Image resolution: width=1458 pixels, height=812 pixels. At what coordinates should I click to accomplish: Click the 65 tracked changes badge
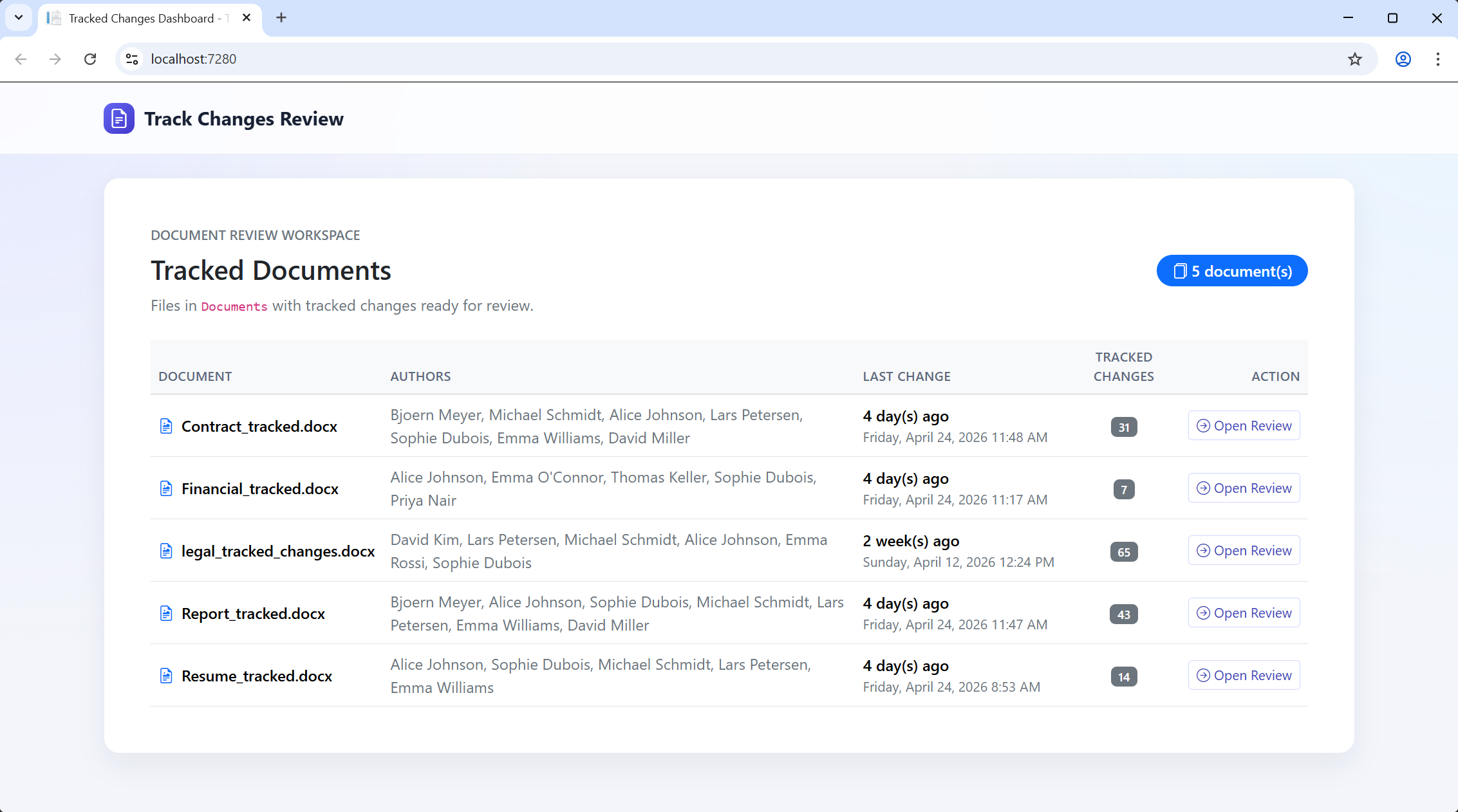tap(1123, 552)
